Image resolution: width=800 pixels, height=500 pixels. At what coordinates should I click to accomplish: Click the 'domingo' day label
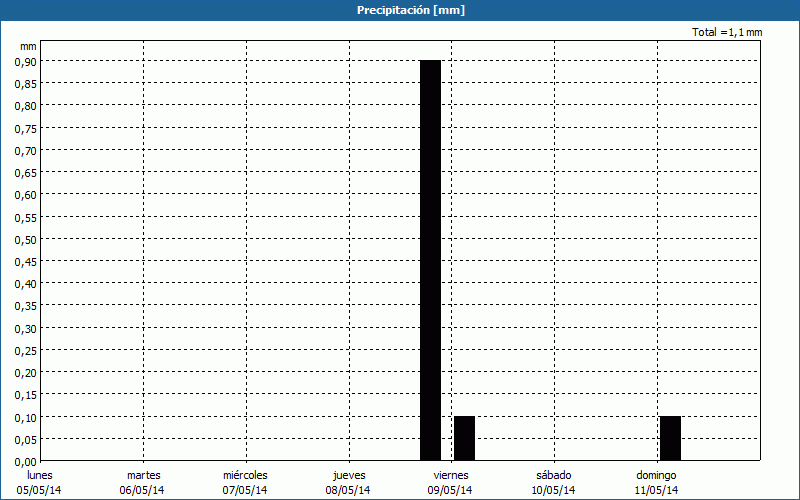tap(657, 475)
